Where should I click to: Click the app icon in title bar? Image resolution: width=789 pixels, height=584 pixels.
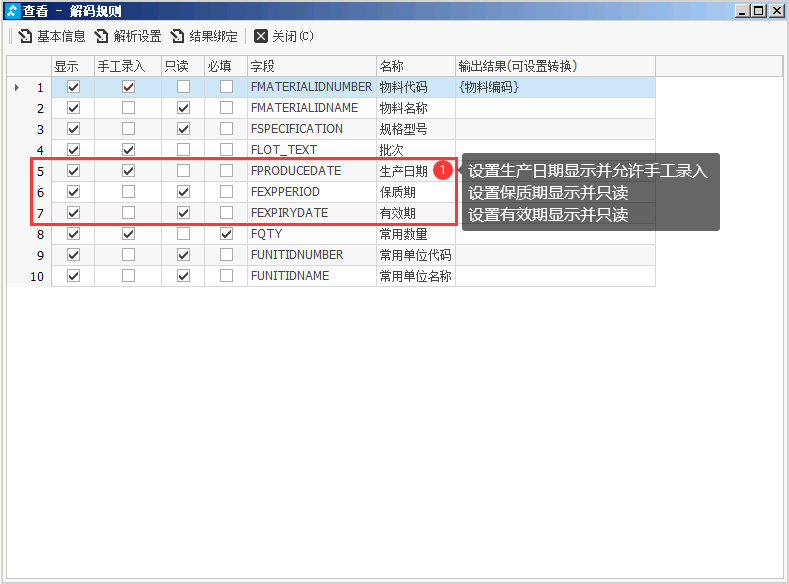click(12, 11)
